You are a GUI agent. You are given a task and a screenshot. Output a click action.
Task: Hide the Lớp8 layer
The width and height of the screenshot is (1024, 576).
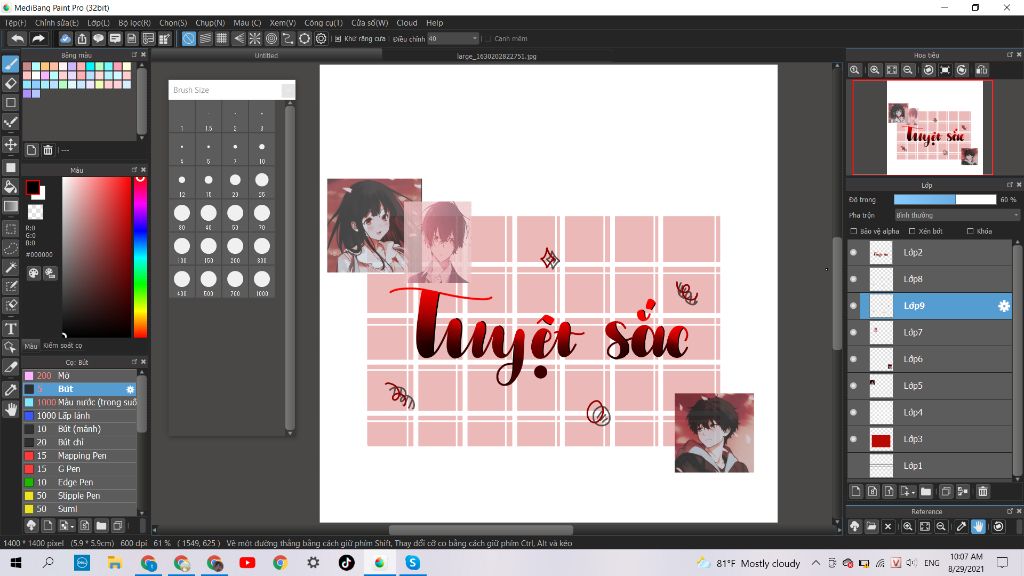(854, 280)
